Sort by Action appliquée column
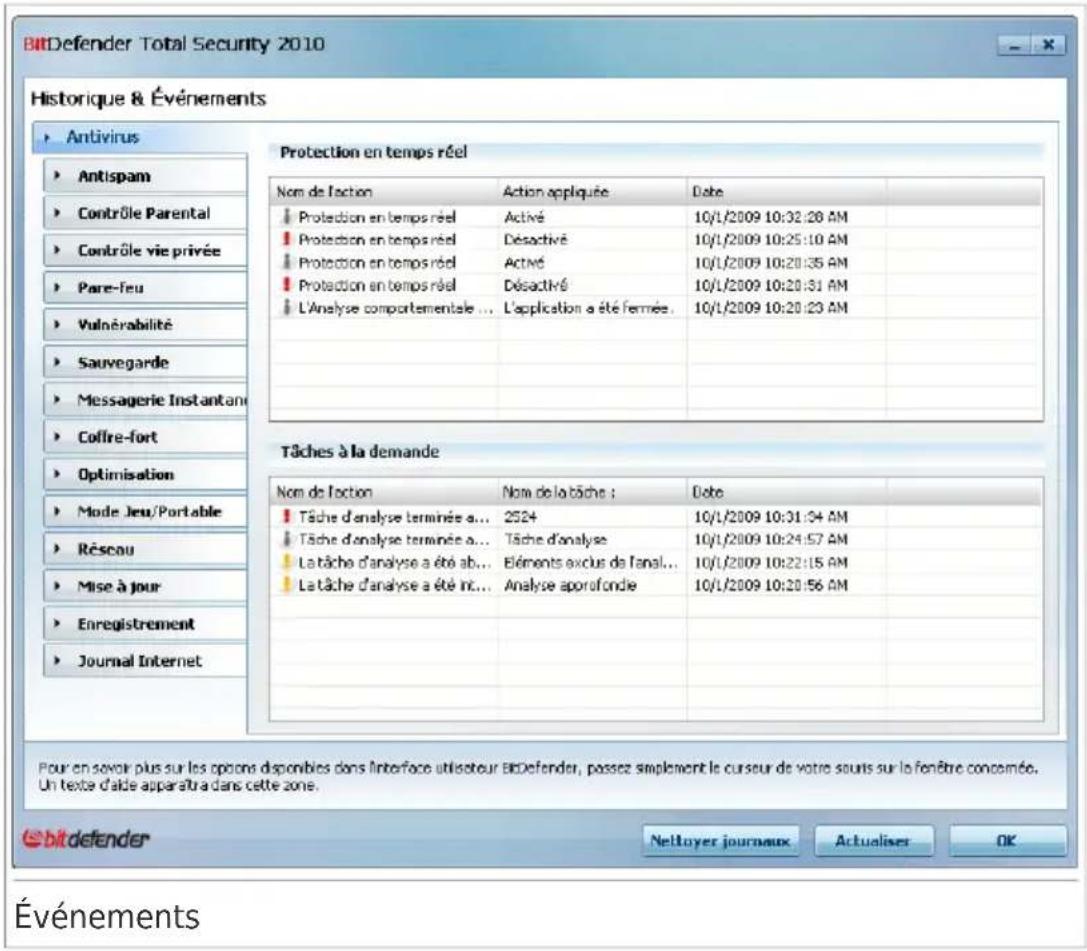 click(x=592, y=192)
